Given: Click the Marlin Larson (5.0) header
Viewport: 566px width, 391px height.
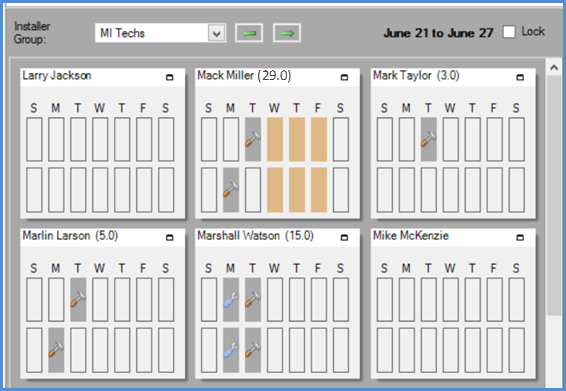Looking at the screenshot, I should coord(70,236).
